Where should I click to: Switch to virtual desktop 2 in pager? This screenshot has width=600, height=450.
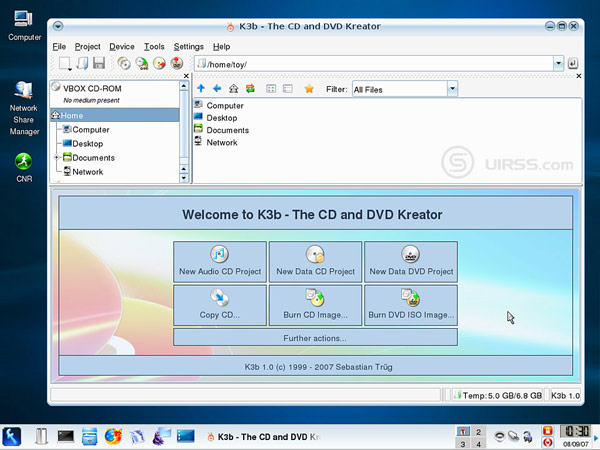(x=478, y=431)
